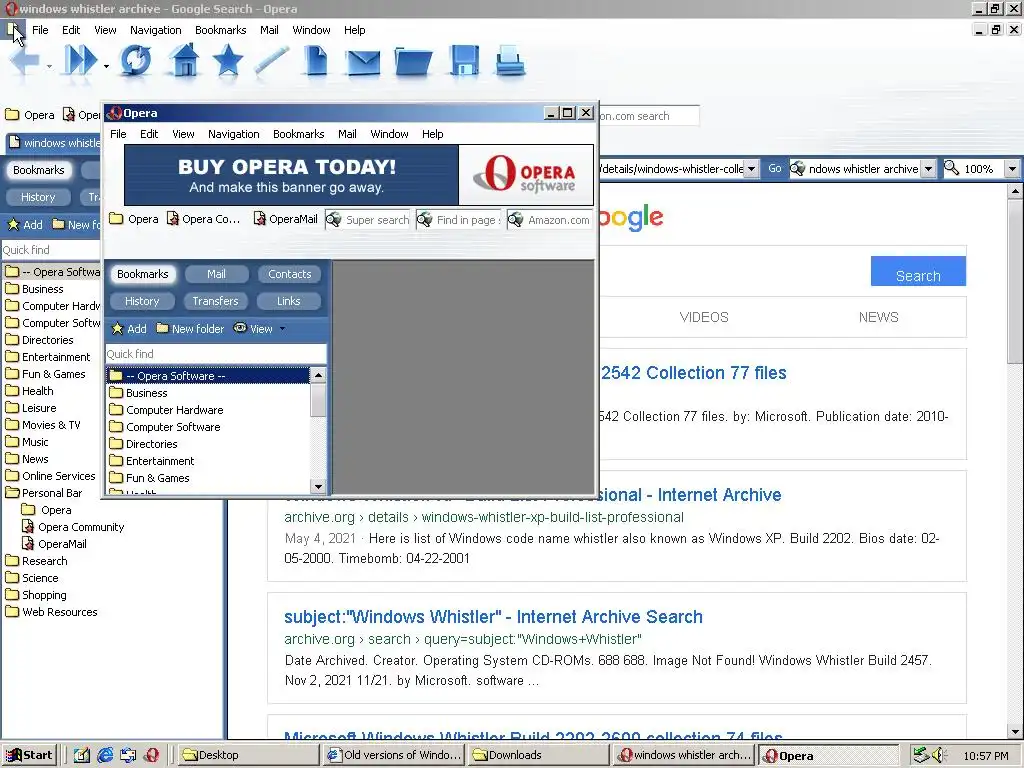Viewport: 1024px width, 768px height.
Task: Click the volume speaker icon in system tray
Action: pyautogui.click(x=938, y=755)
